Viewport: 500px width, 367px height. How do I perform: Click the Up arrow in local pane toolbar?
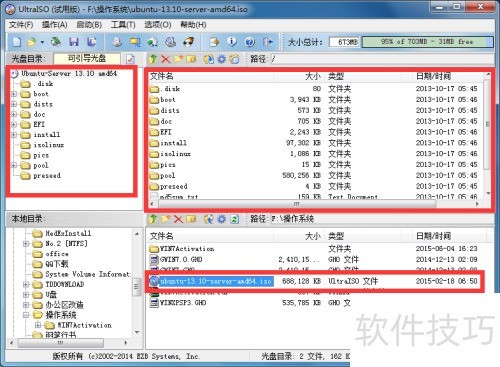click(x=153, y=219)
